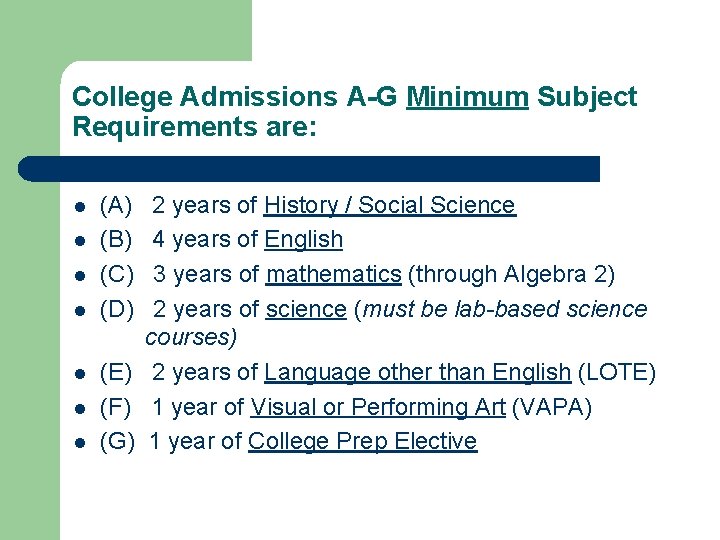This screenshot has width=720, height=540.
Task: Click the bullet point beside item (G)
Action: [80, 443]
